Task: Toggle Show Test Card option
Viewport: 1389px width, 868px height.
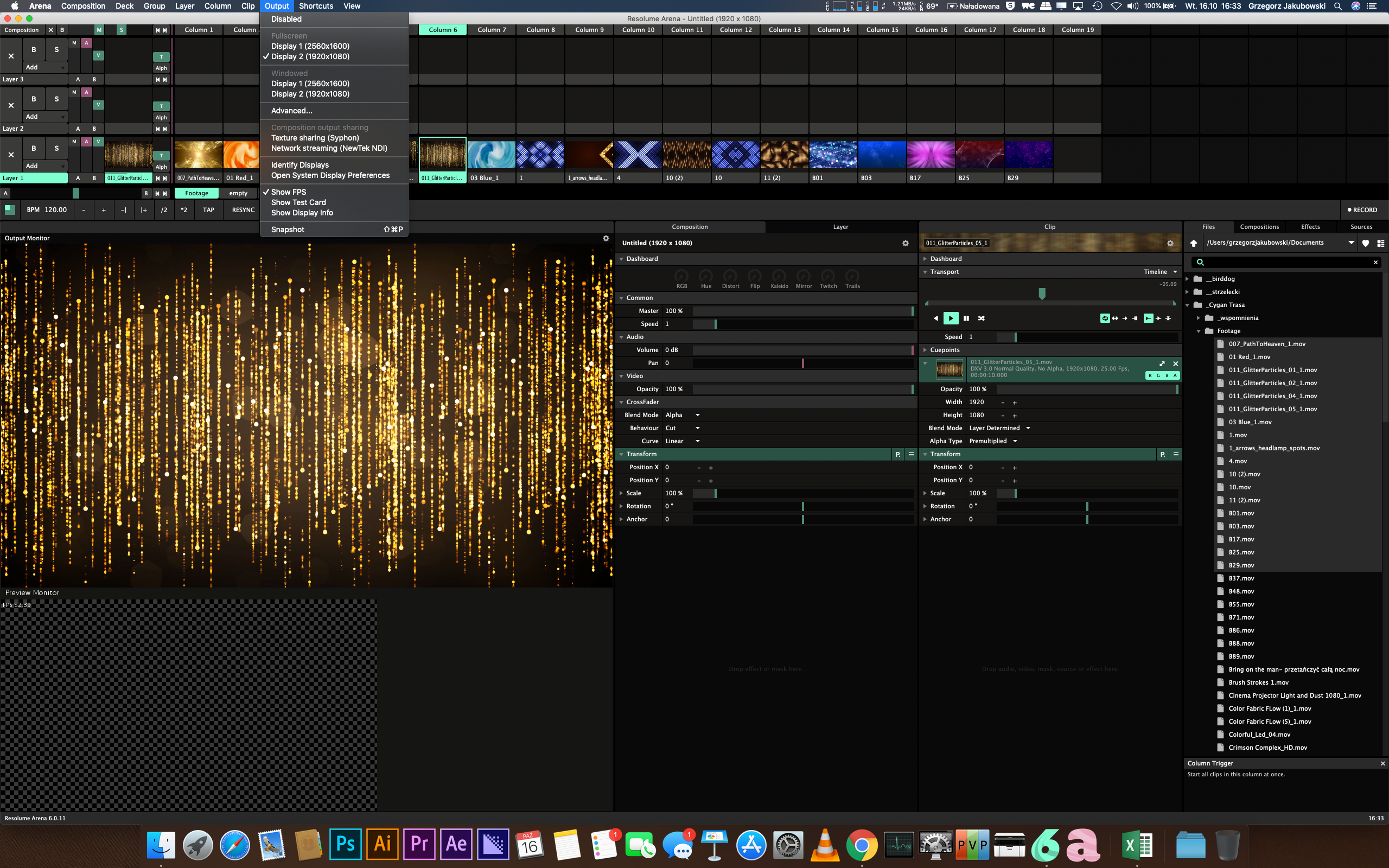Action: (x=298, y=202)
